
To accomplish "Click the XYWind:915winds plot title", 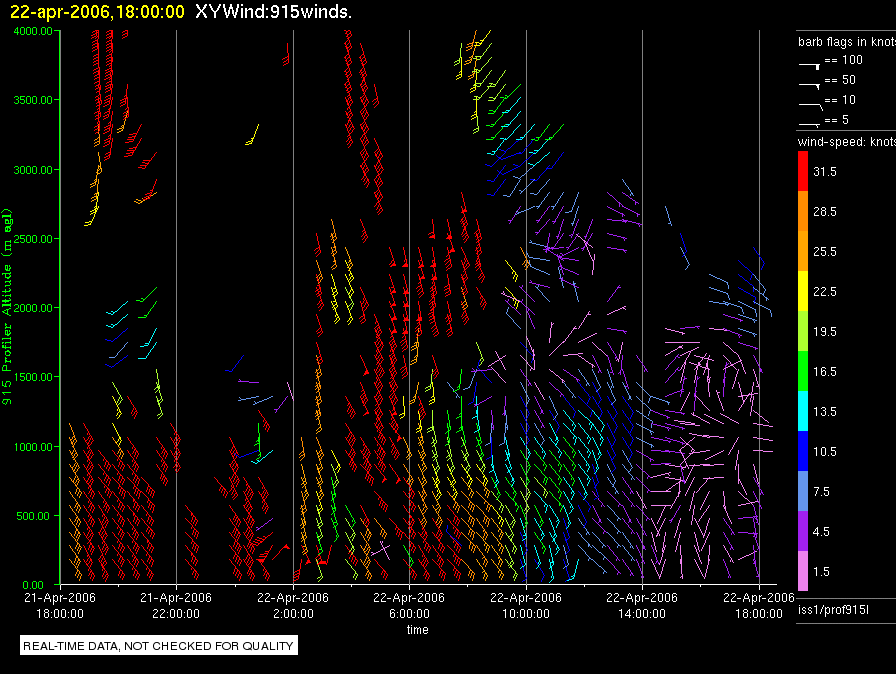I will click(273, 11).
